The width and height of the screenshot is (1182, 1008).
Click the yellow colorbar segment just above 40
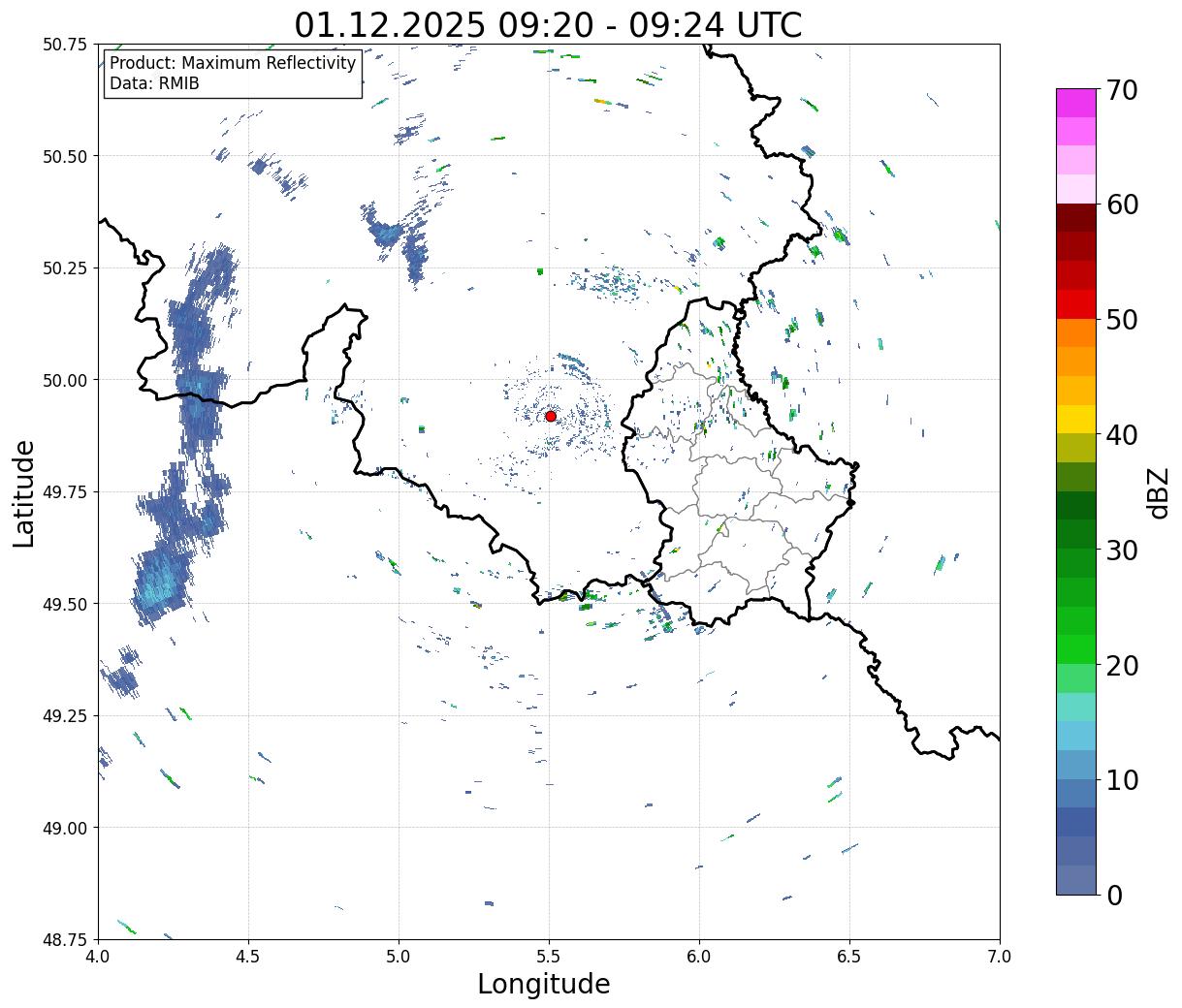click(x=1076, y=420)
